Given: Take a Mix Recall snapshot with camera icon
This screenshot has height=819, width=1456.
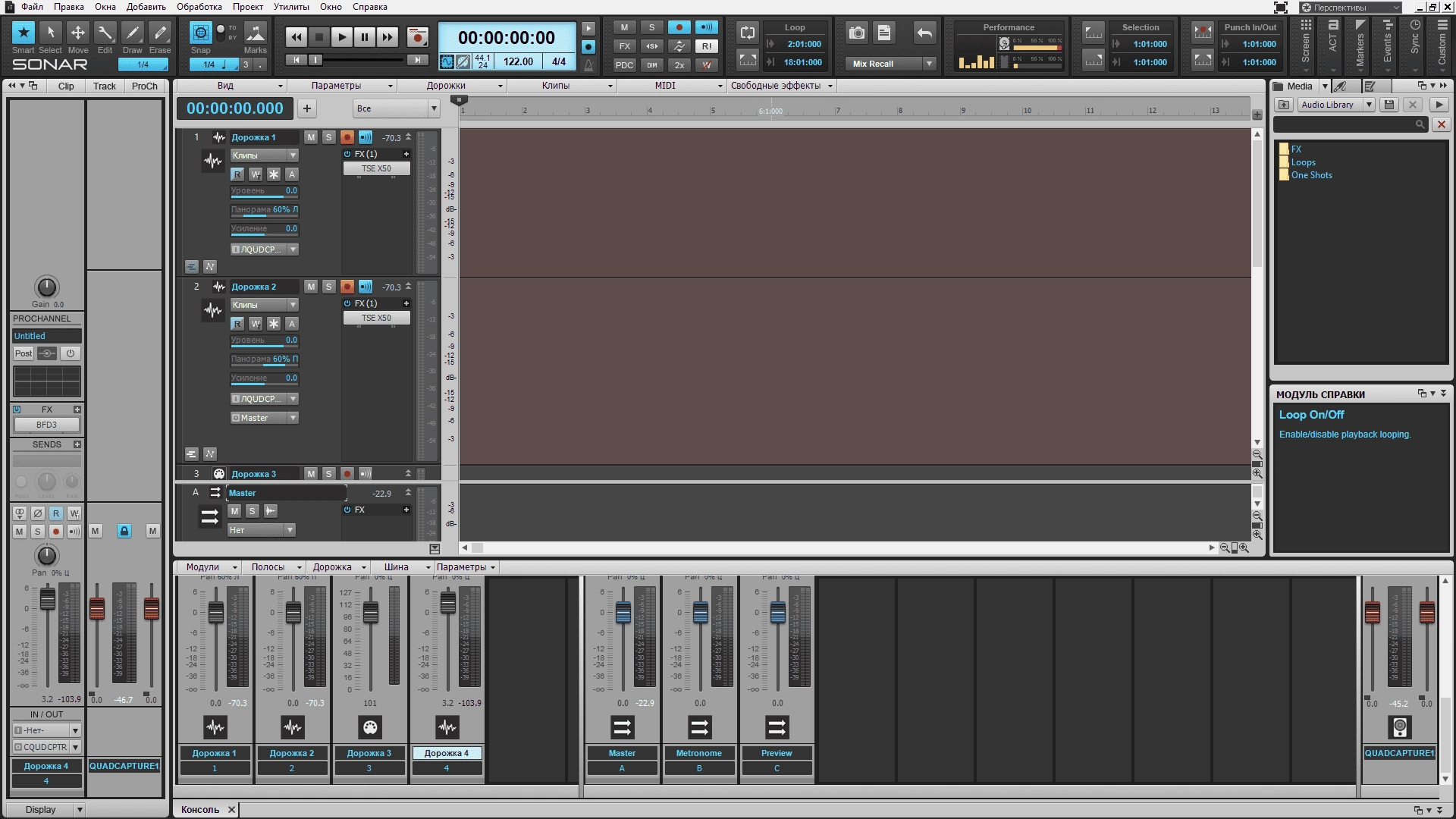Looking at the screenshot, I should [857, 33].
